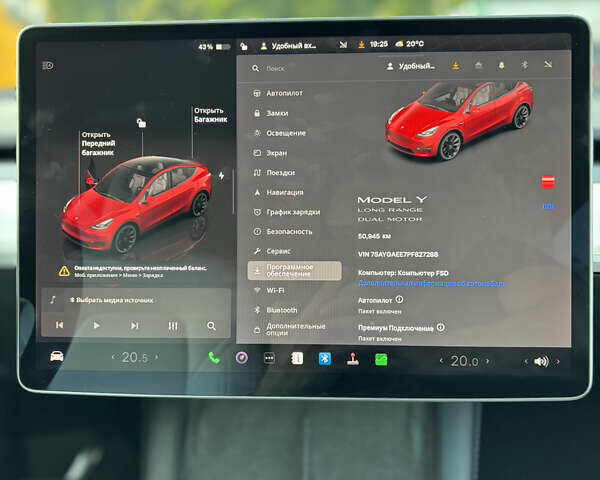Viewport: 600px width, 480px height.
Task: Tap the no-signal icon in the status bar
Action: 343,45
